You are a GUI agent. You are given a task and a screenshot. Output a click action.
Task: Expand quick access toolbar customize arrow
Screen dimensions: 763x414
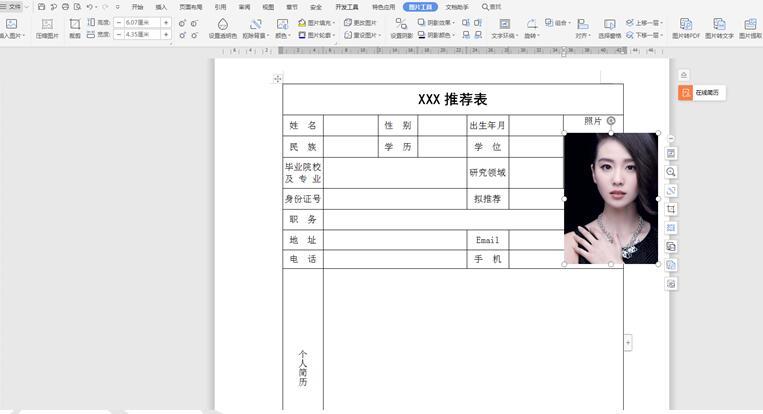[x=117, y=7]
